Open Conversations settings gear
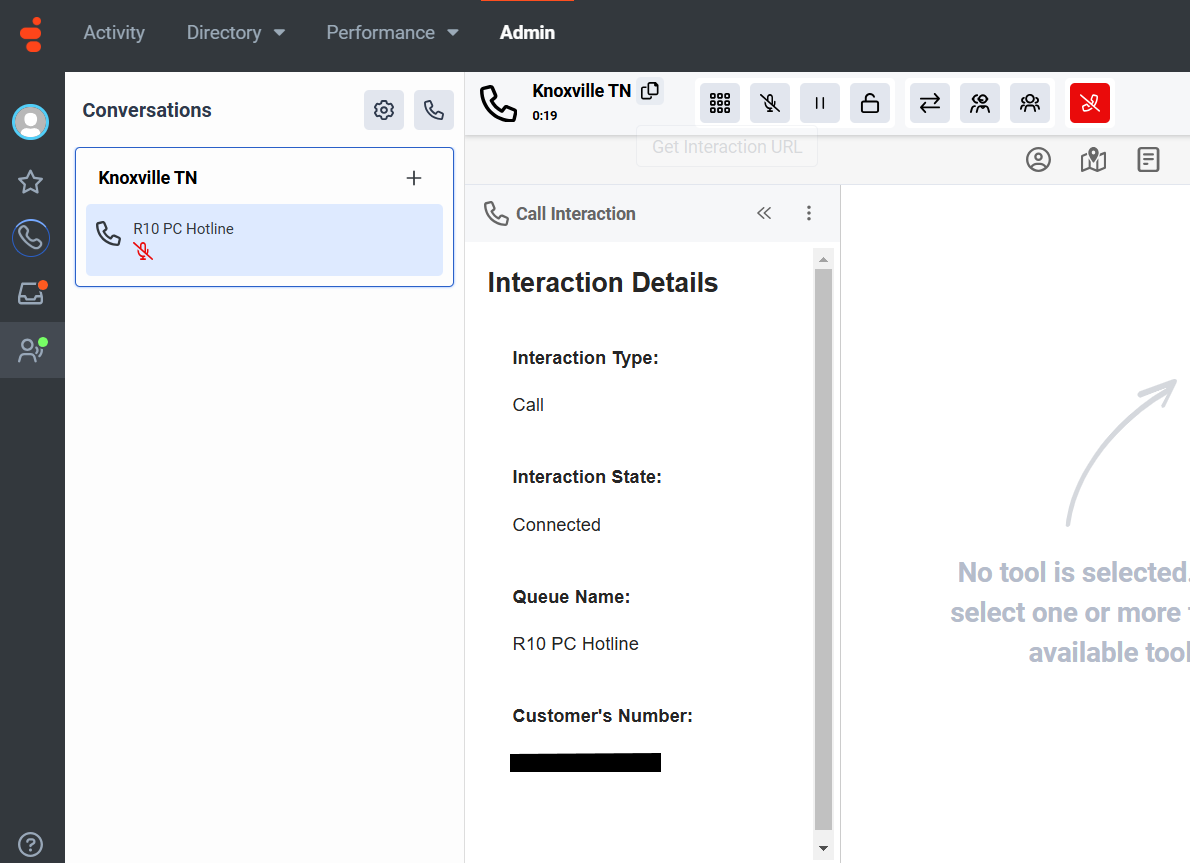 click(383, 110)
